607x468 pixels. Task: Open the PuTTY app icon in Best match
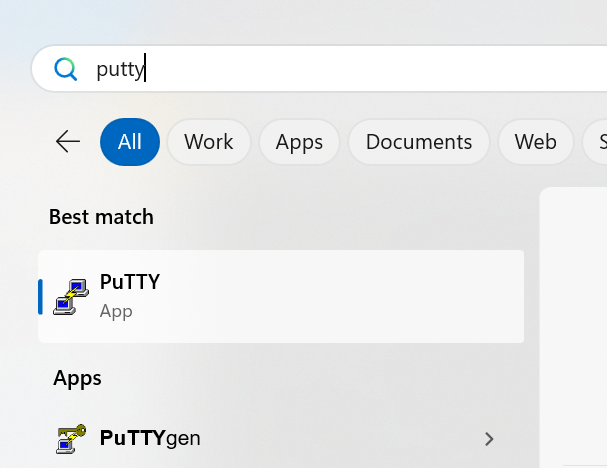click(x=71, y=297)
